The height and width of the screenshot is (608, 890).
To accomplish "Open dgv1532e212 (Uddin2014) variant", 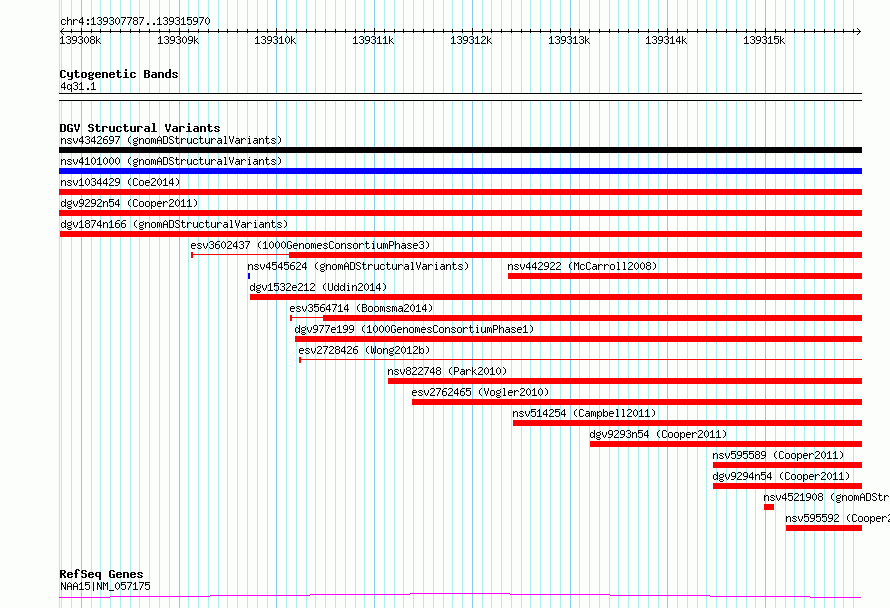I will pyautogui.click(x=318, y=287).
